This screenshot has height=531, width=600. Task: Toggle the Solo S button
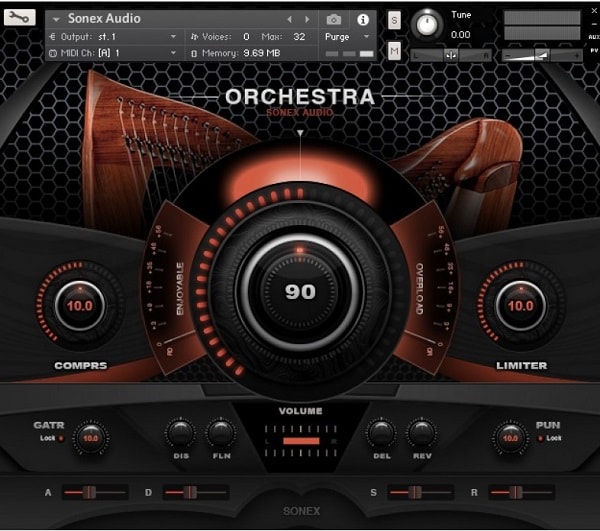point(394,20)
